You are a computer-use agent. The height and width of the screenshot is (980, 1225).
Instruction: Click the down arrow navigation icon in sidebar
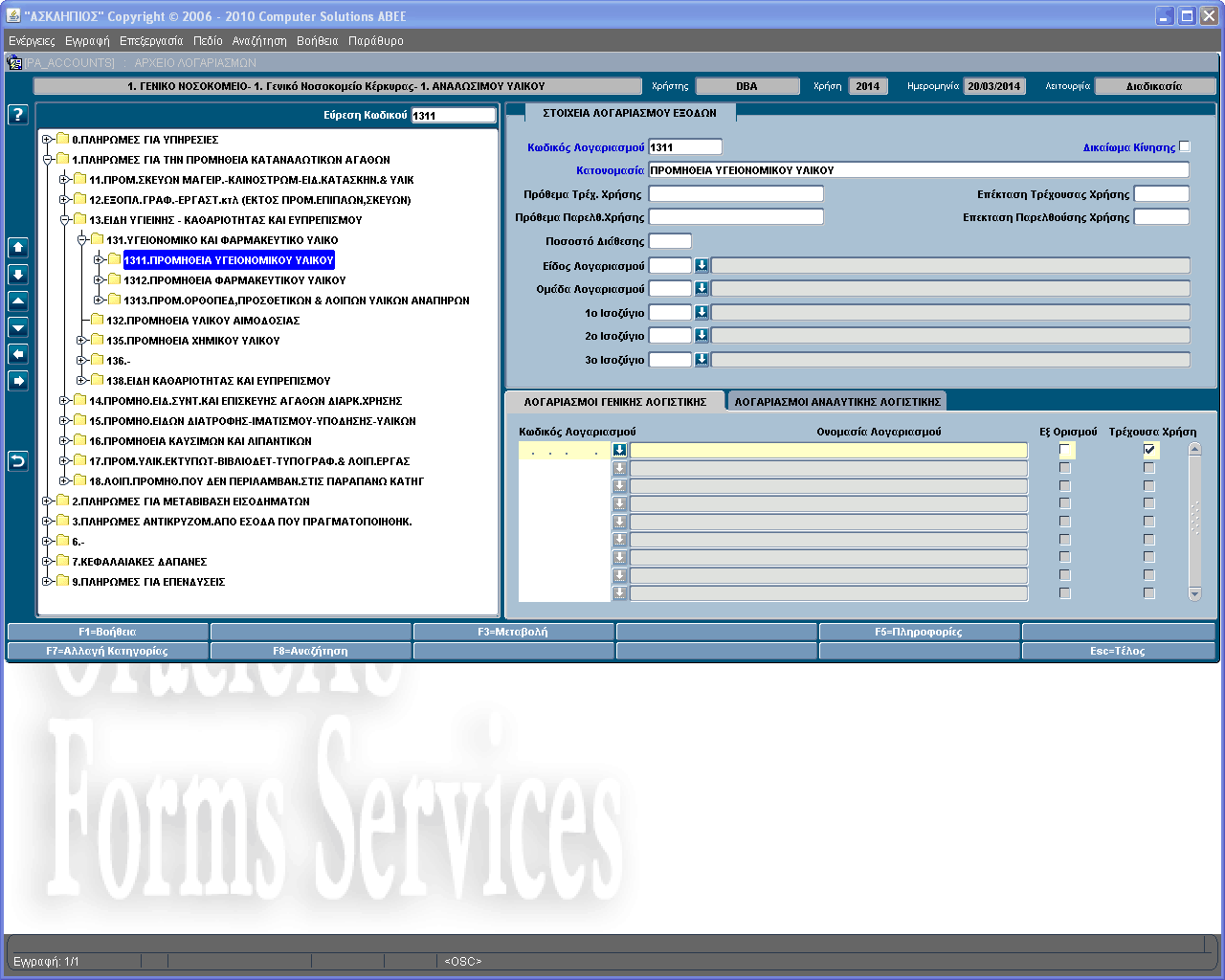(x=17, y=275)
